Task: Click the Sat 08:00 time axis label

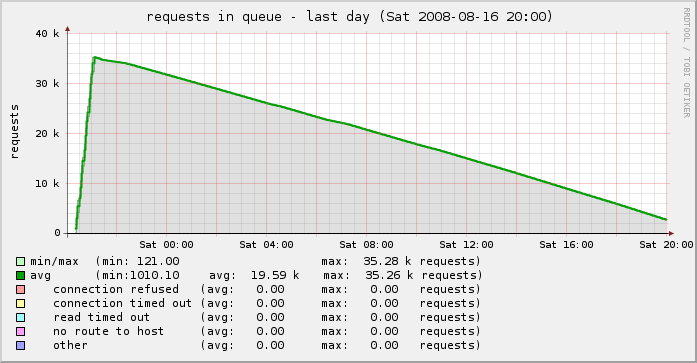Action: pos(366,245)
